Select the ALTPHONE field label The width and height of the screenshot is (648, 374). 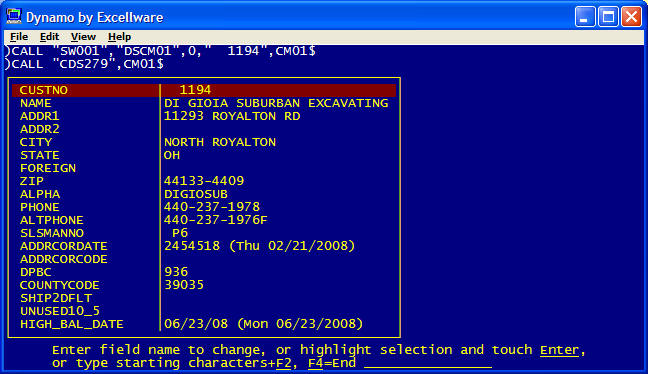coord(52,220)
